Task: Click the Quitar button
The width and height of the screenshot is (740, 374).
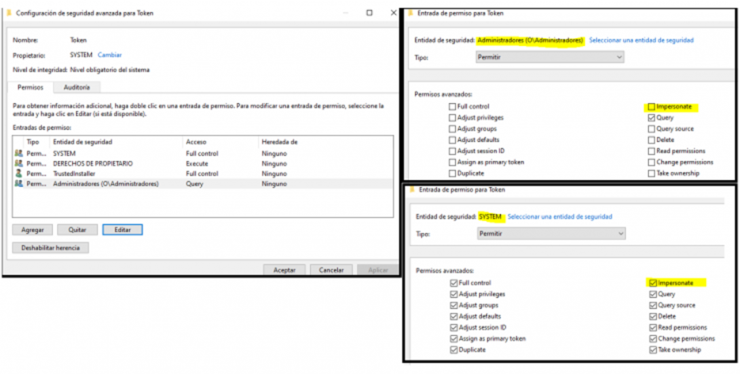Action: click(x=77, y=230)
